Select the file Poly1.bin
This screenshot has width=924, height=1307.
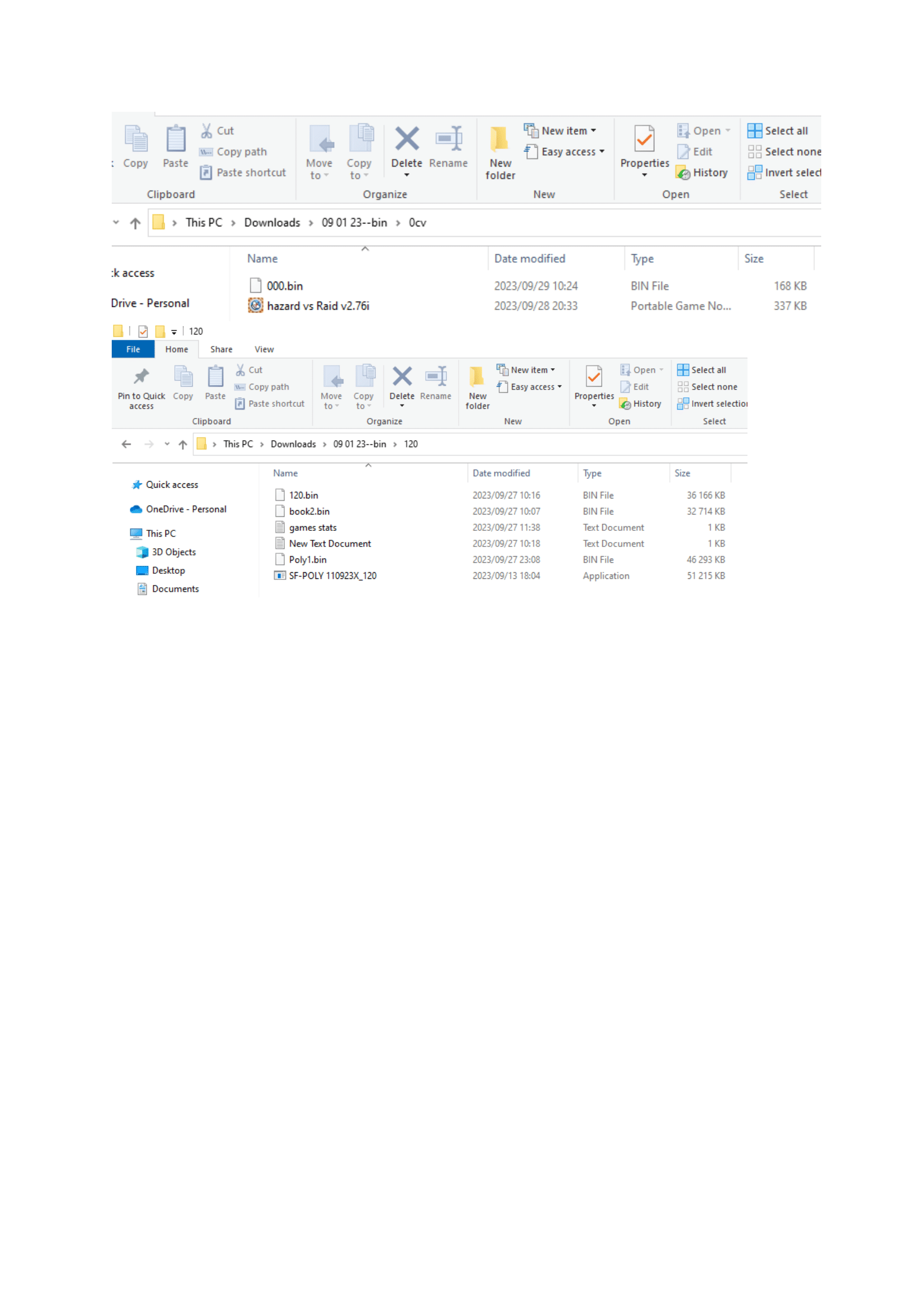tap(308, 560)
